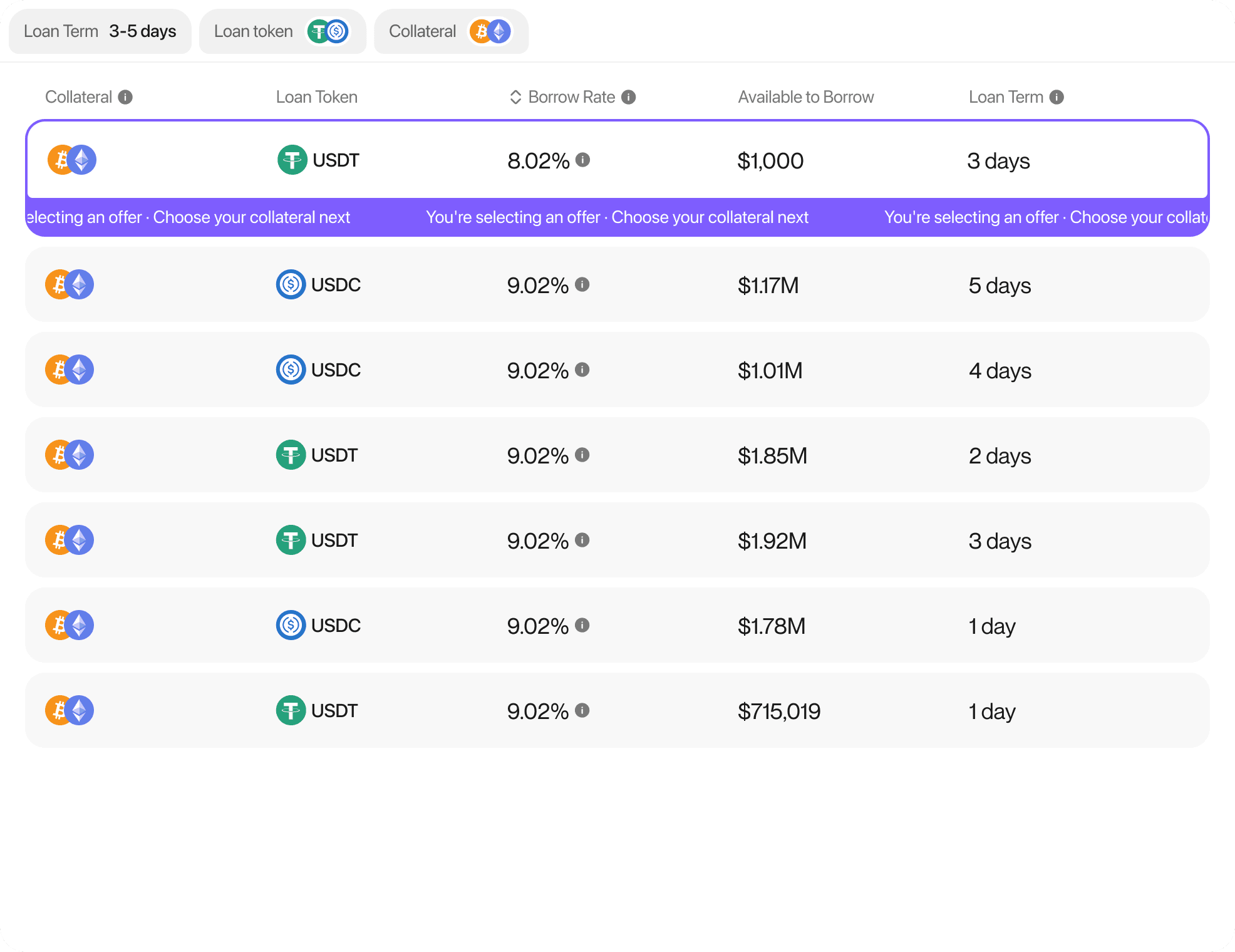
Task: Click the USDT label in the $1,000 row
Action: [x=336, y=160]
